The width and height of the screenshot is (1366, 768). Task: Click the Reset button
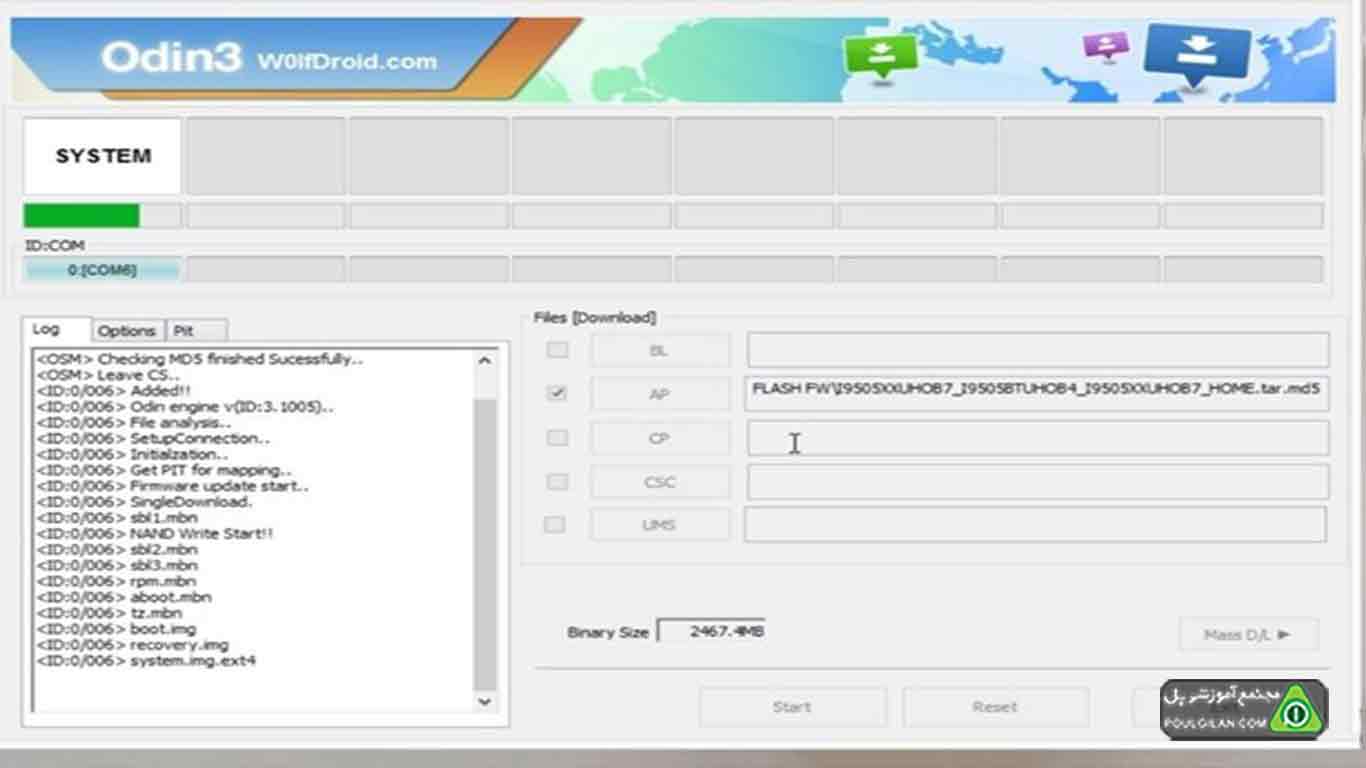(x=995, y=706)
